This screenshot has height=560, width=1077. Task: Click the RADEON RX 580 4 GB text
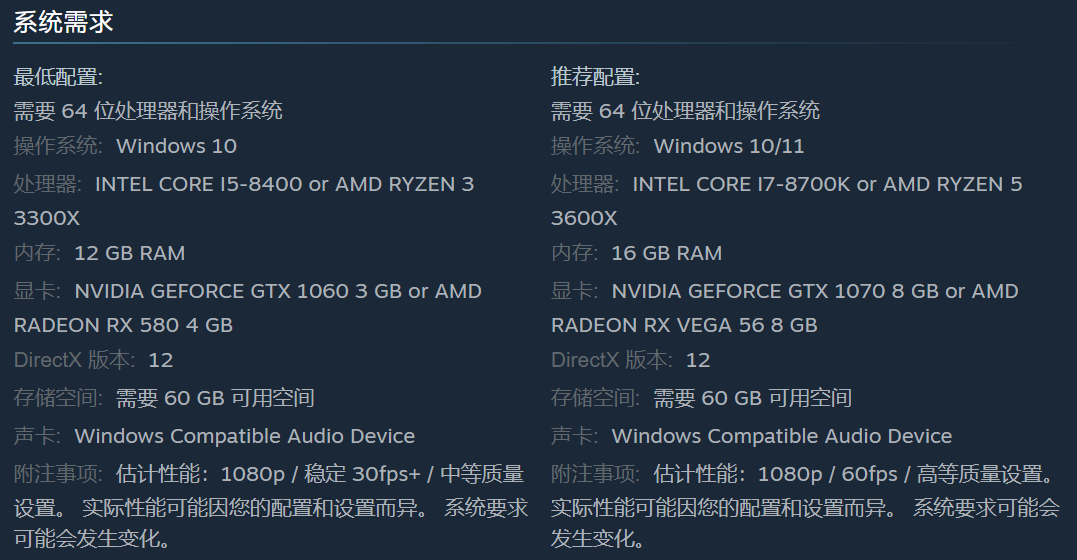(x=123, y=325)
